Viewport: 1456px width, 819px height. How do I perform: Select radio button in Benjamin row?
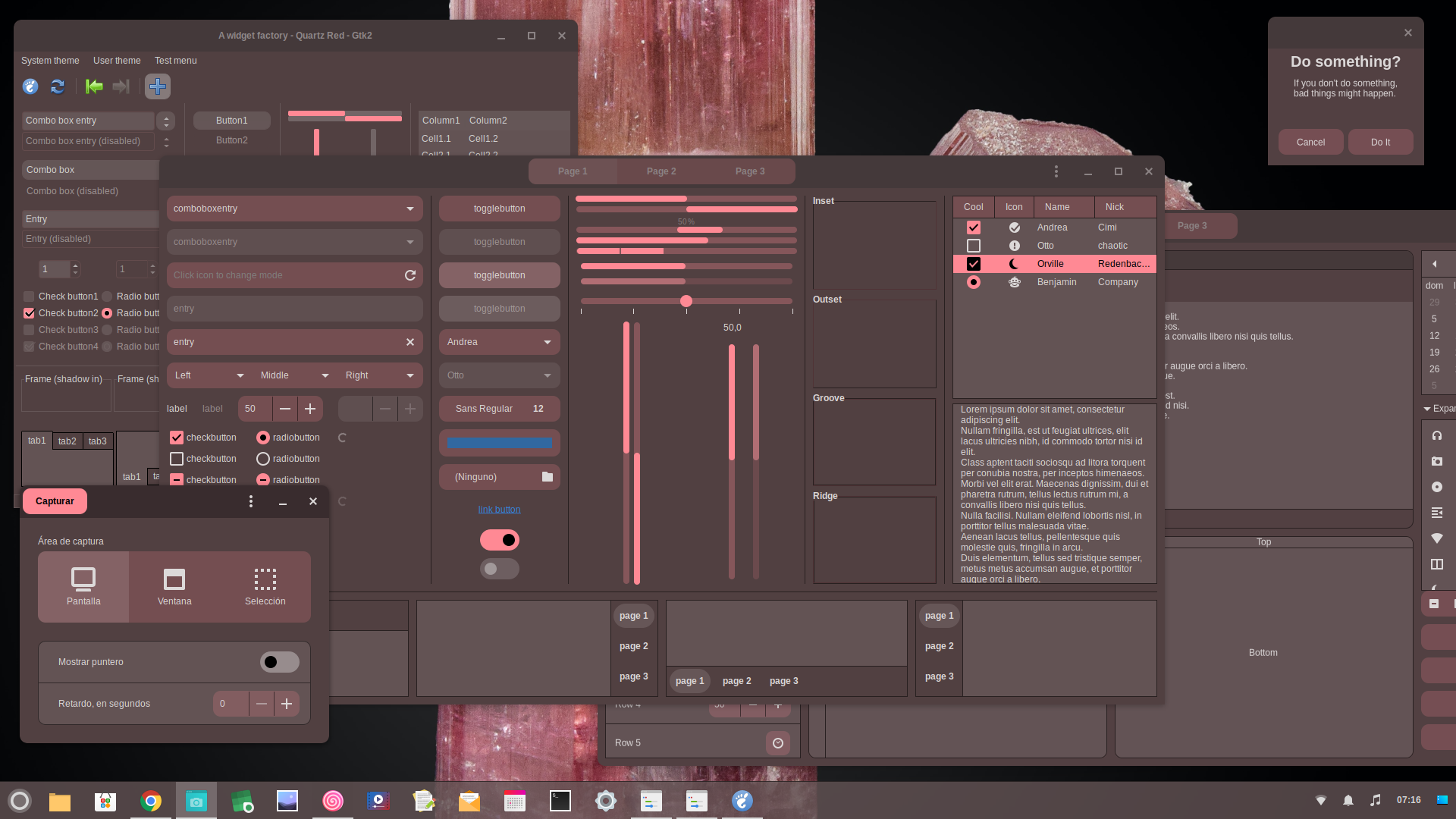pyautogui.click(x=974, y=282)
